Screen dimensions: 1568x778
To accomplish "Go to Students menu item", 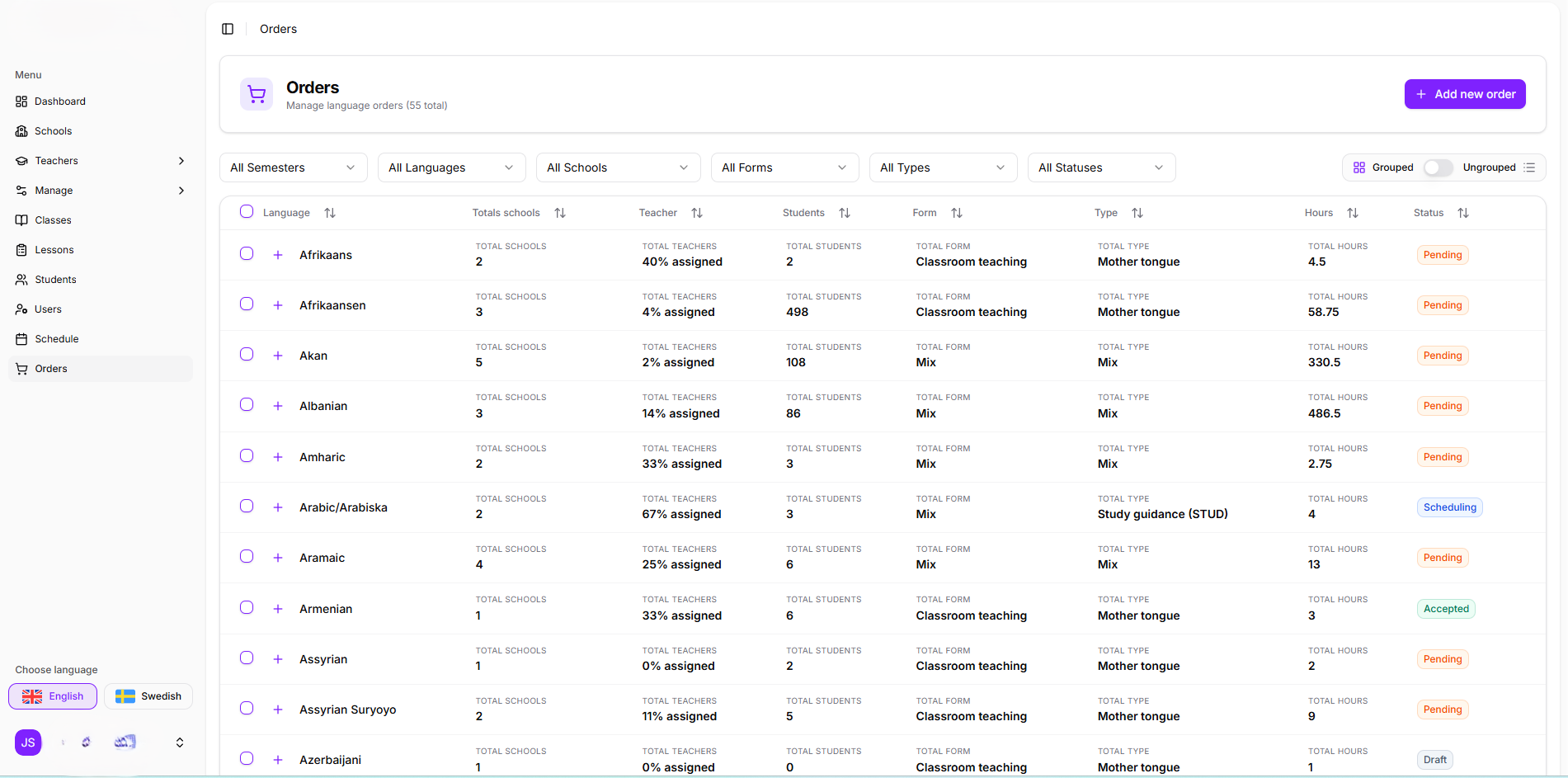I will (x=101, y=280).
